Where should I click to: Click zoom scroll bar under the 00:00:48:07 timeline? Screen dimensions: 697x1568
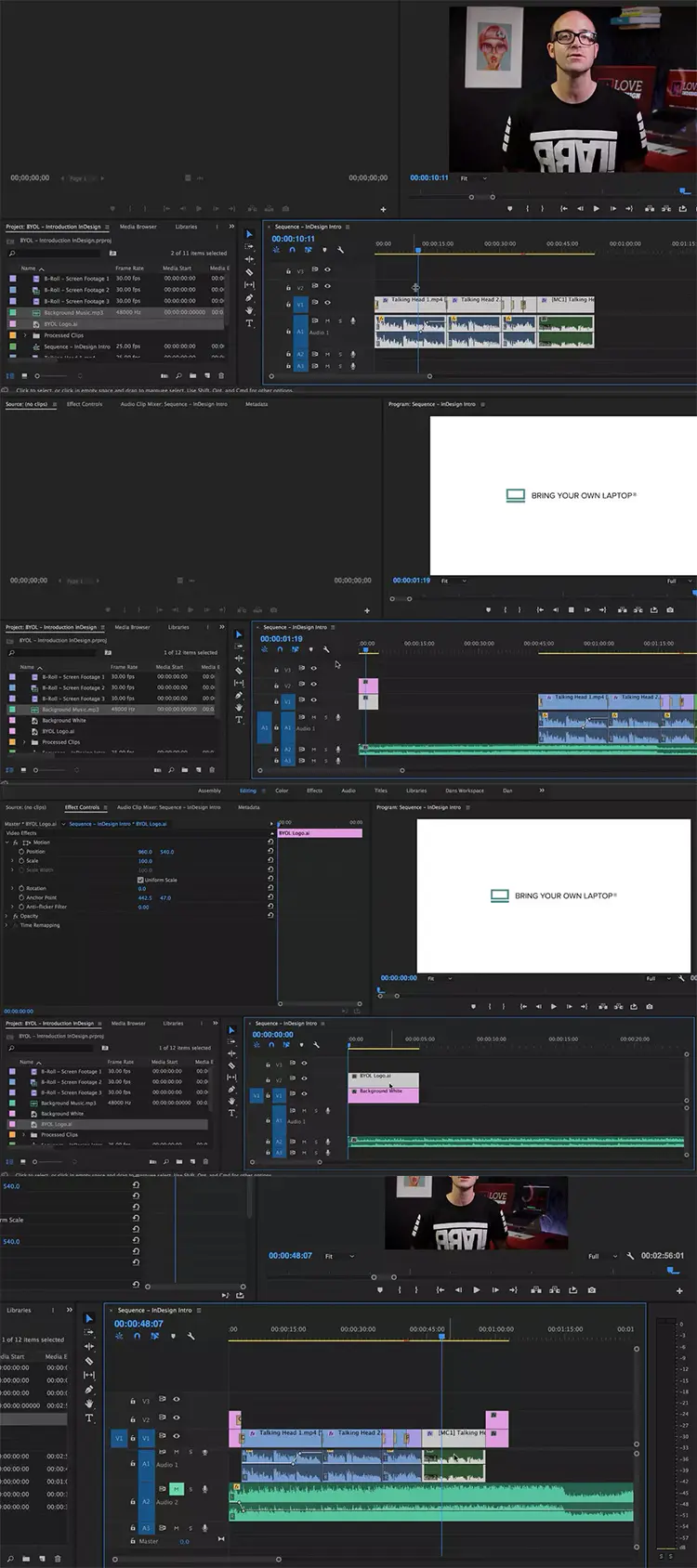(x=196, y=1559)
